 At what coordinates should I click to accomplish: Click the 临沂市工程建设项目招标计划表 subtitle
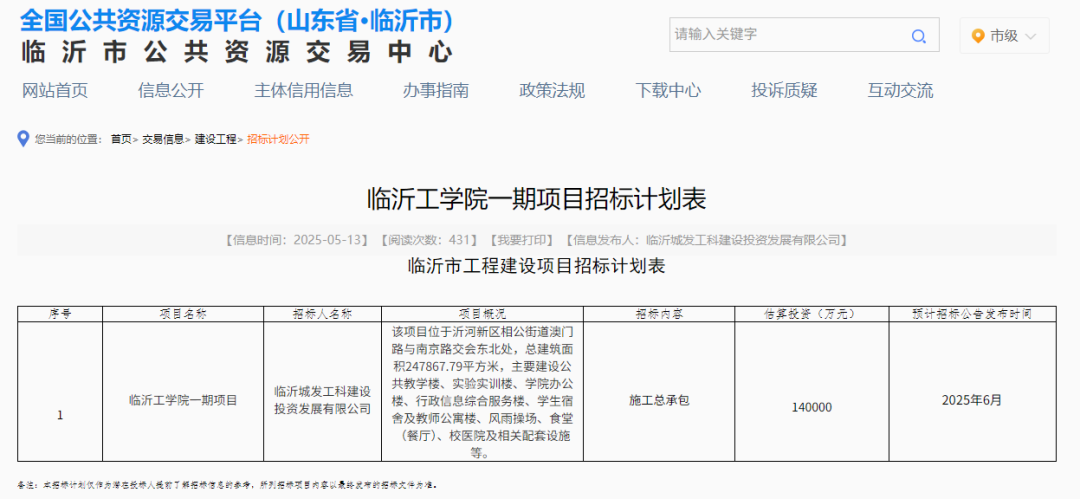[x=537, y=266]
